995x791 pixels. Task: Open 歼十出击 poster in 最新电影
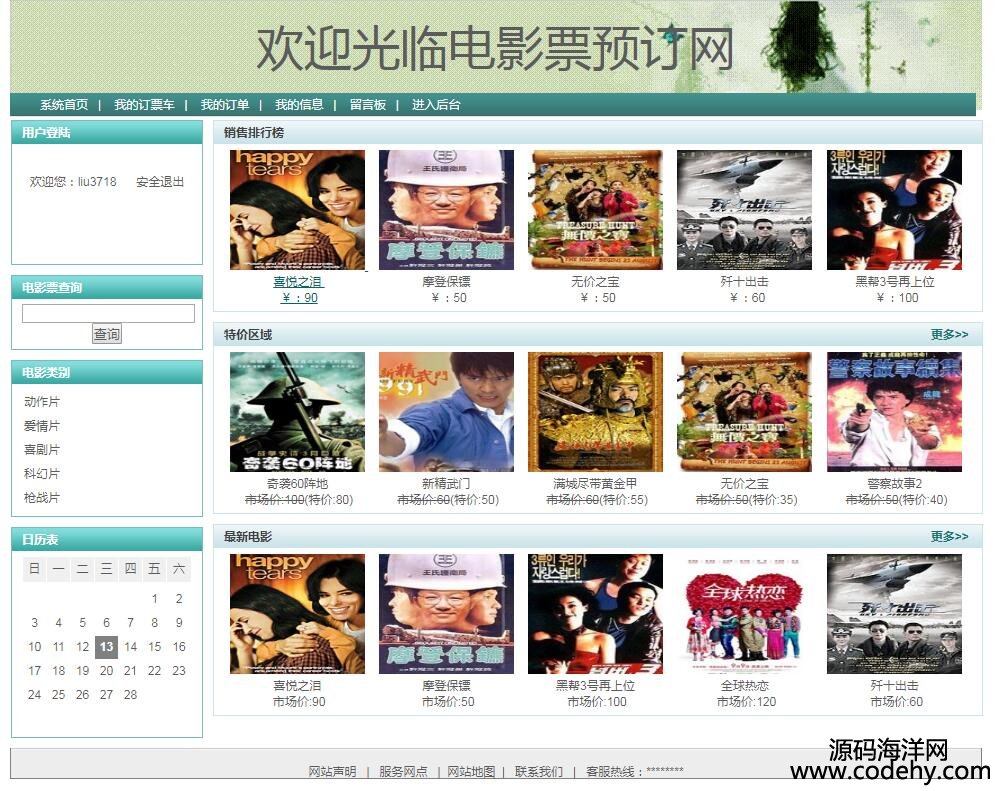(894, 614)
